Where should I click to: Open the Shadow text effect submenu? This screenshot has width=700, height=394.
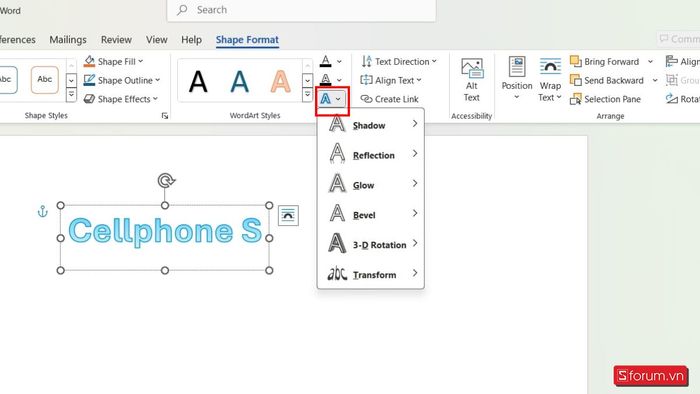pos(371,125)
